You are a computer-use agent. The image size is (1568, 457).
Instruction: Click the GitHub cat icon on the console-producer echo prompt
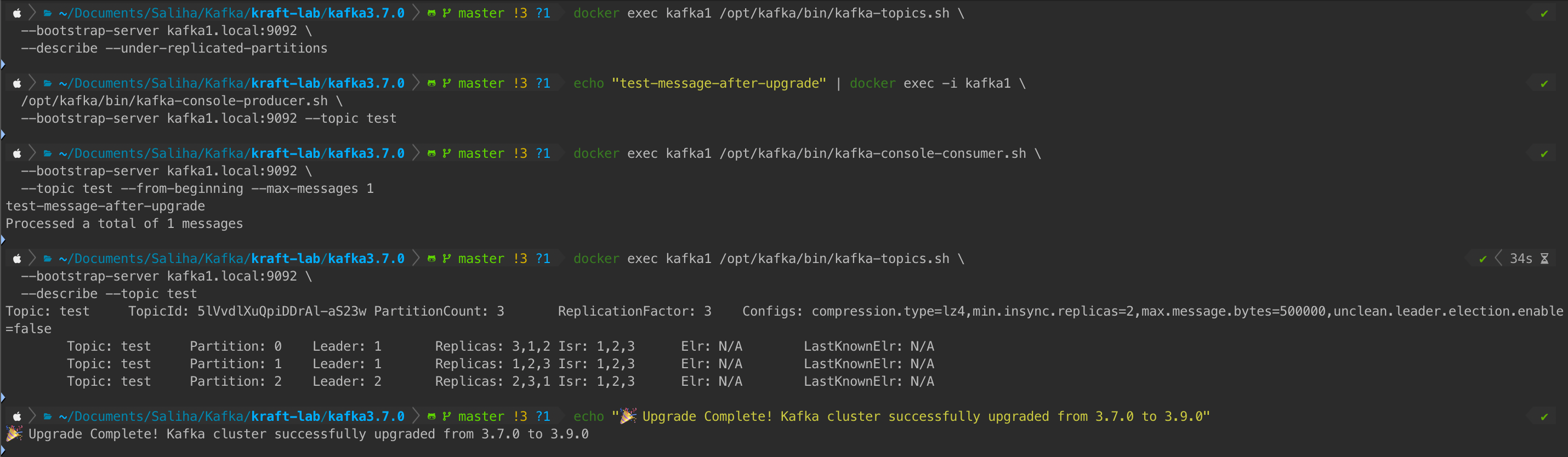[x=431, y=83]
